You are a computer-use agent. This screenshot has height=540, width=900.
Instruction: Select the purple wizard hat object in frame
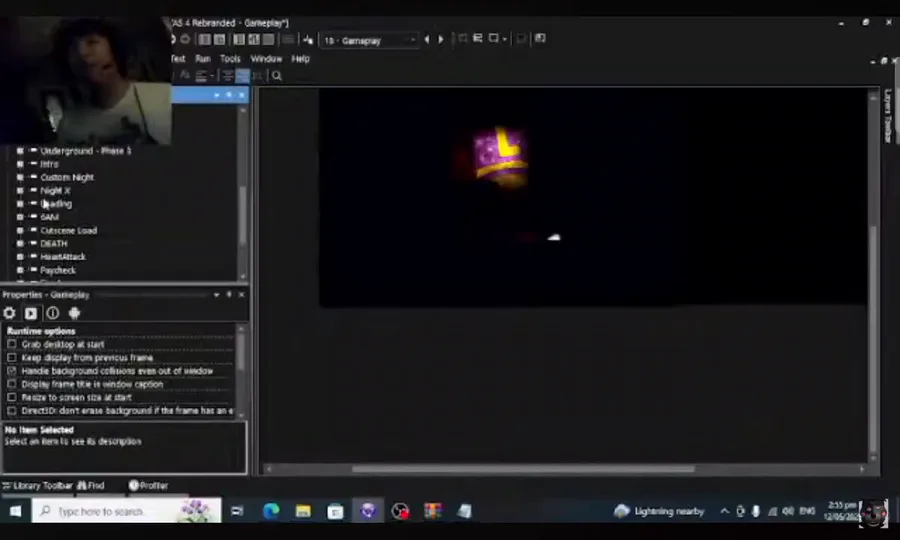point(501,157)
